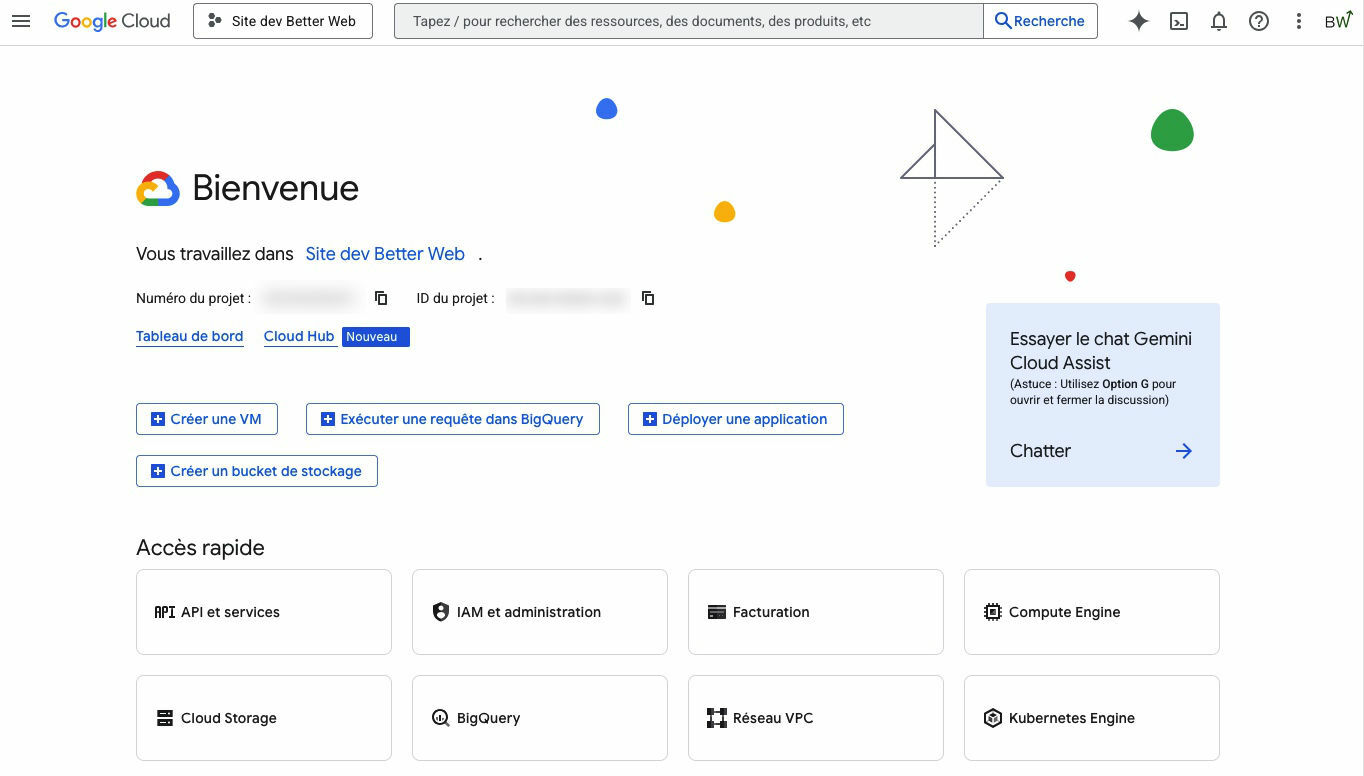1364x776 pixels.
Task: Click Créer un bucket de stockage
Action: tap(257, 471)
